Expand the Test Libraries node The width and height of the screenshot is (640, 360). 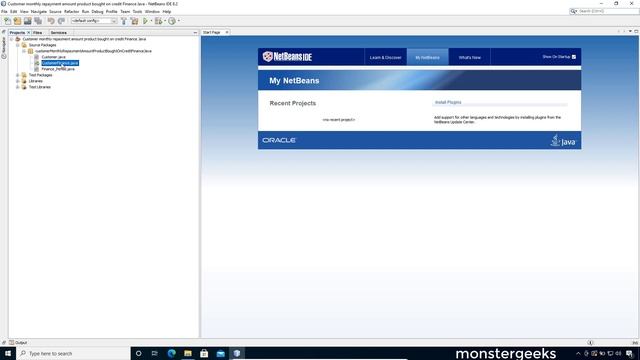[18, 87]
